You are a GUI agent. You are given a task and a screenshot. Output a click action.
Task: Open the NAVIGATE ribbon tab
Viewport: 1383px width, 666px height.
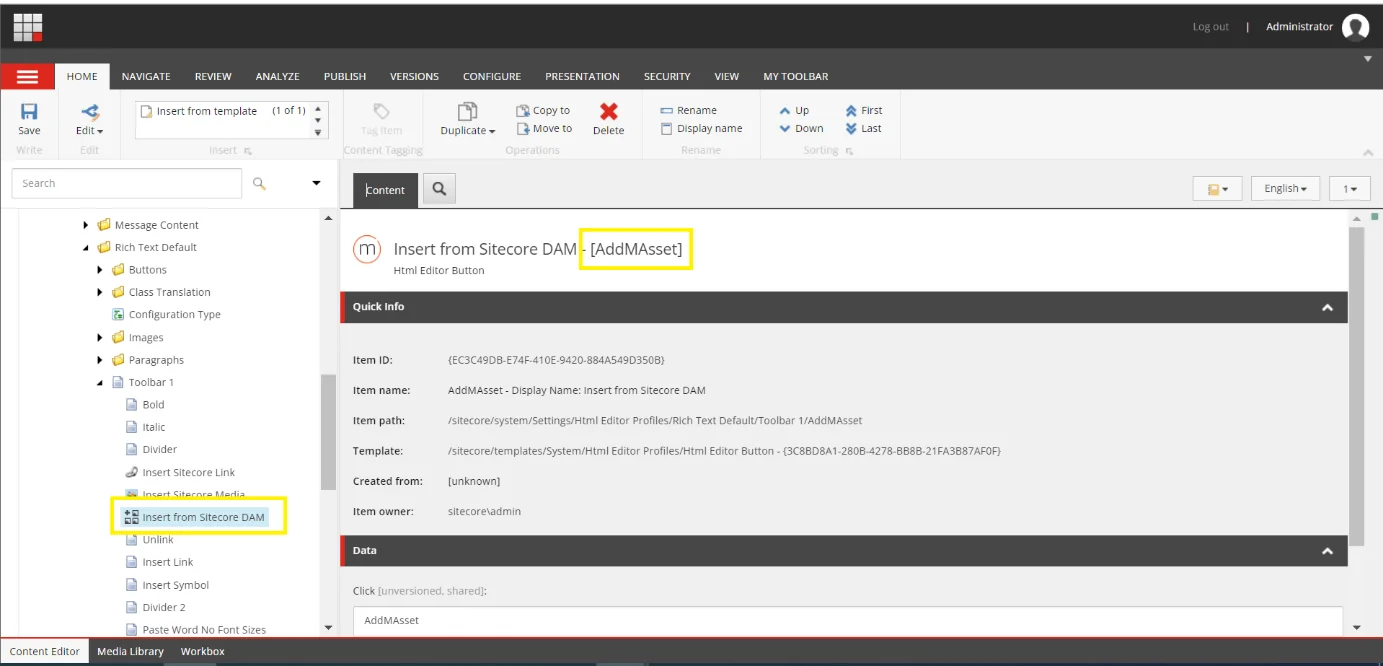pos(146,76)
